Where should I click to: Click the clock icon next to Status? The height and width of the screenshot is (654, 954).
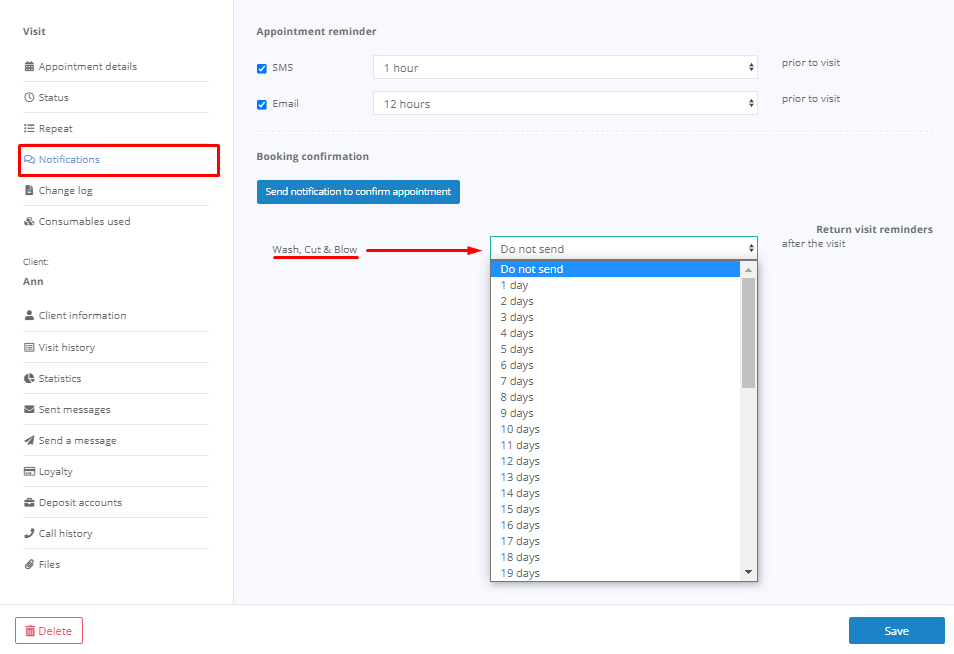[x=29, y=98]
